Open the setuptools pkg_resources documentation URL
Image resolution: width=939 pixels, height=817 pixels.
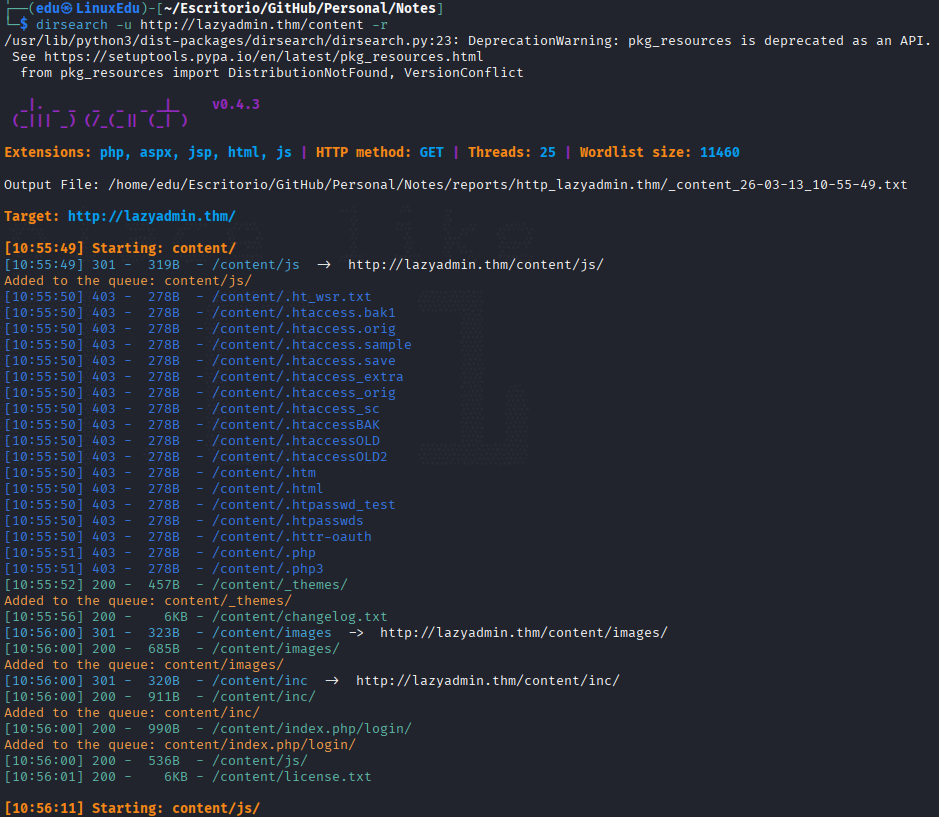pos(263,57)
